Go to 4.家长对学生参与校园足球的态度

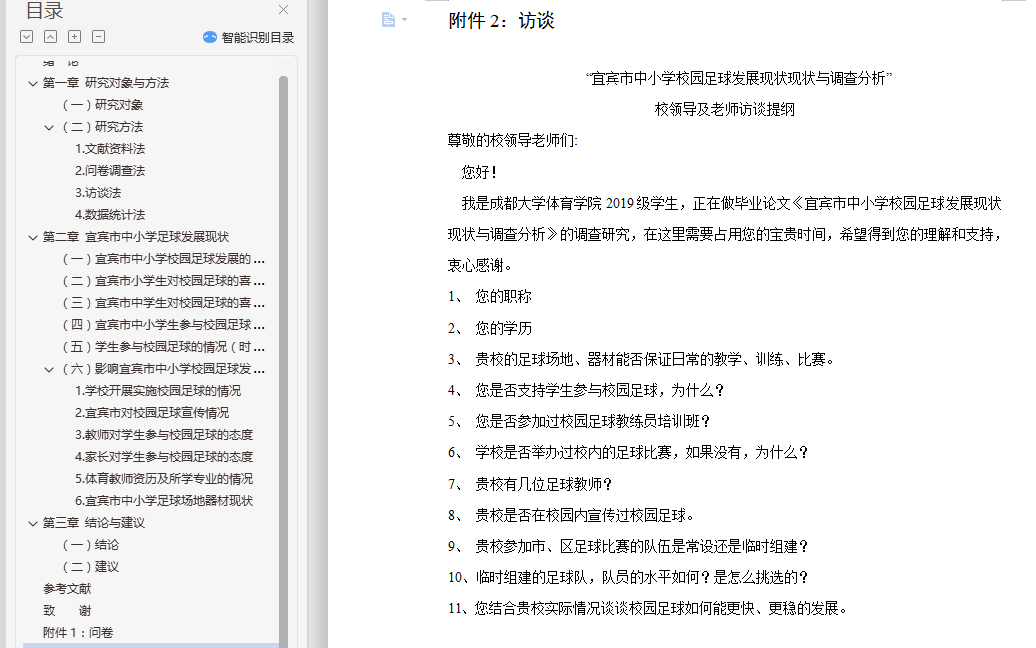[164, 456]
